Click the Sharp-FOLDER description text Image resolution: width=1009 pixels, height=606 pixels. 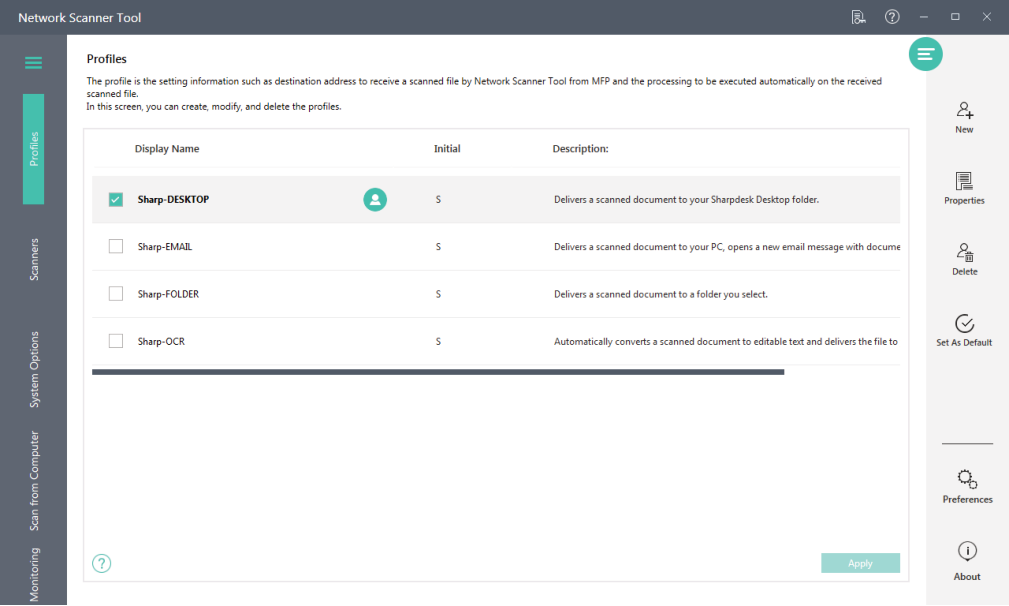[661, 294]
